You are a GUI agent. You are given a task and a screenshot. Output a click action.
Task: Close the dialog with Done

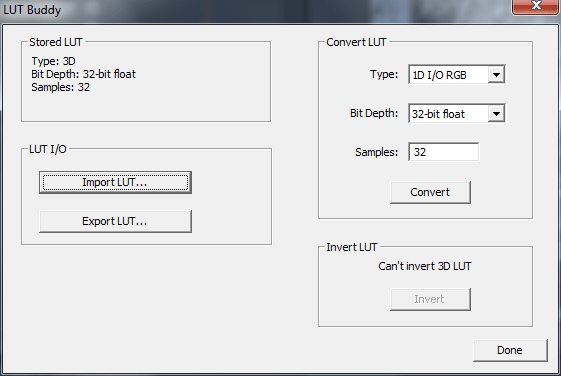pyautogui.click(x=510, y=350)
